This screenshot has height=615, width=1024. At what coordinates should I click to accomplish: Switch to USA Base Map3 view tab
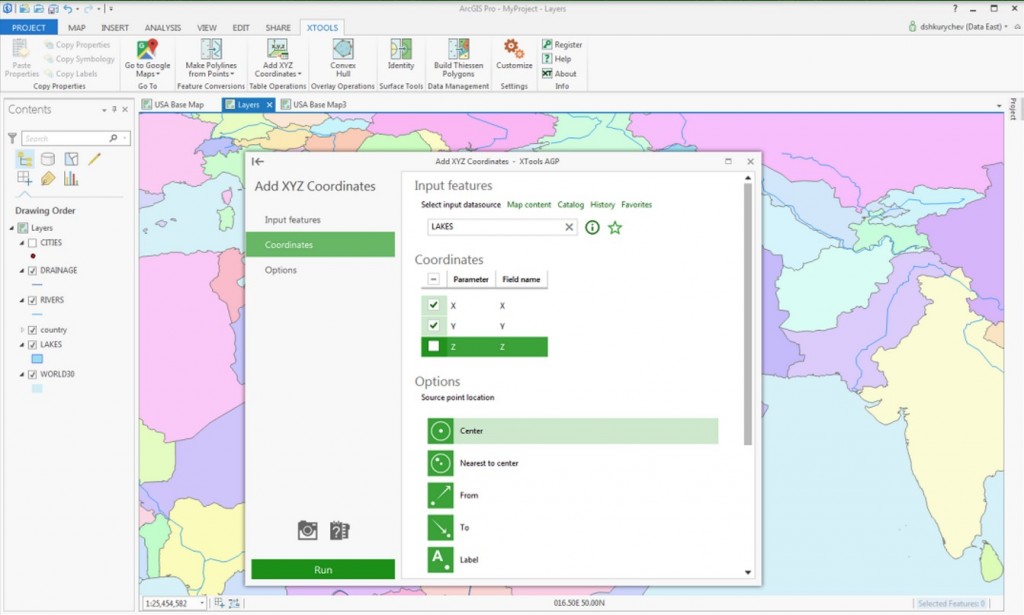313,104
